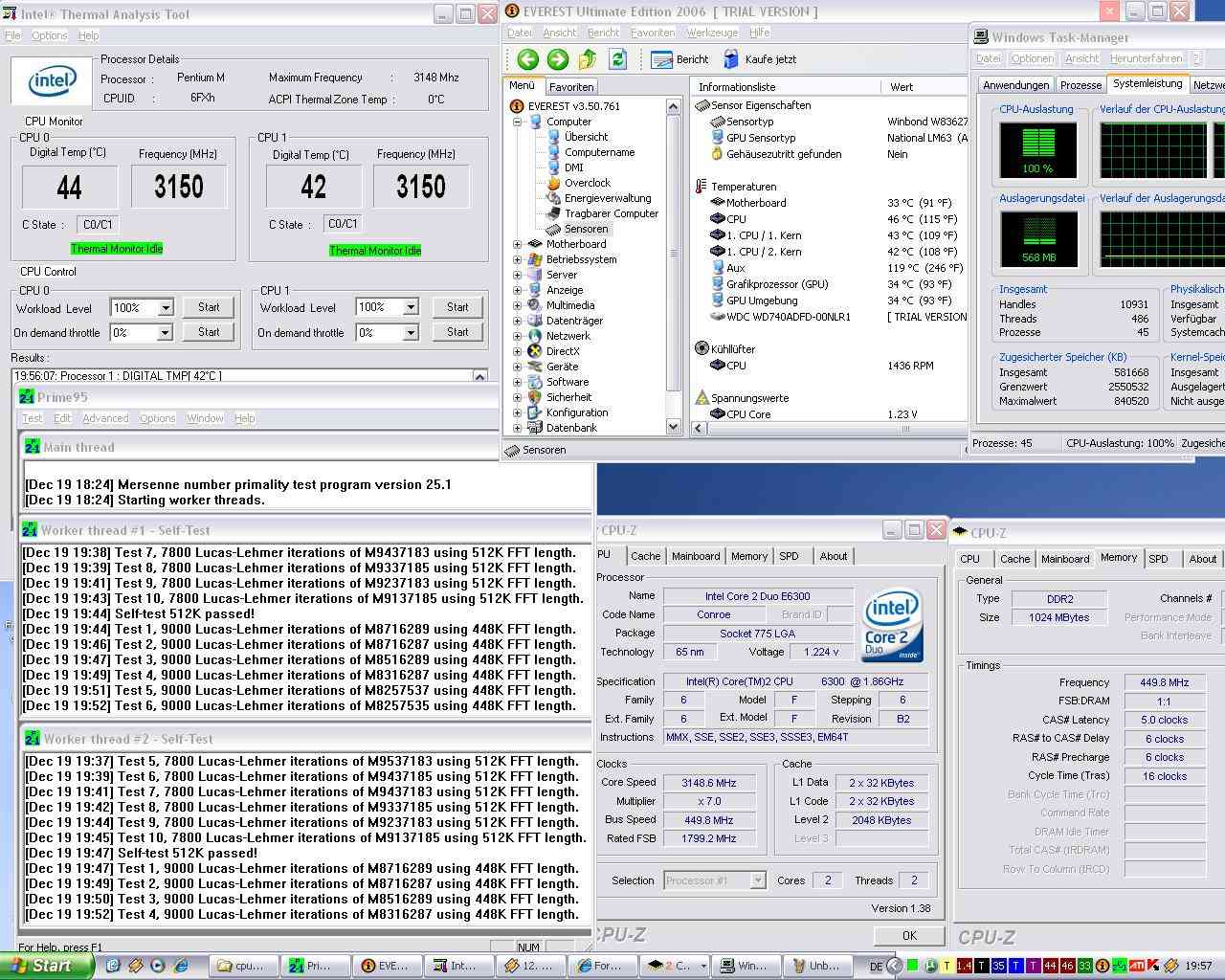Expand Motherboard node in EVEREST tree

pos(518,244)
